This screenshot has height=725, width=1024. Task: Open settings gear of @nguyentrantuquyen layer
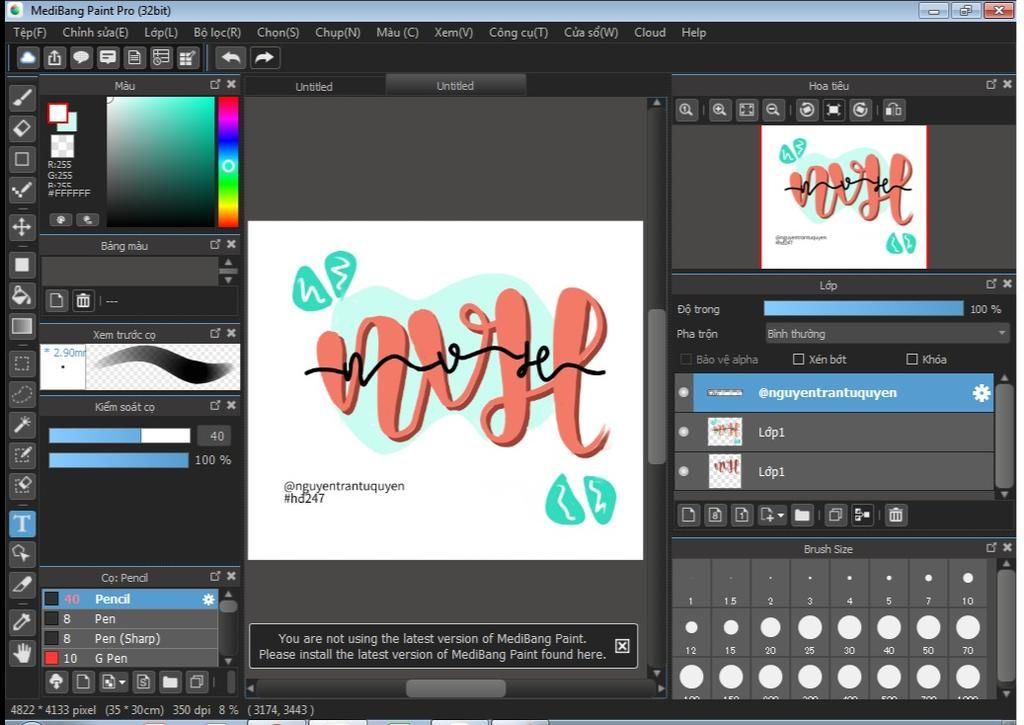click(x=981, y=393)
